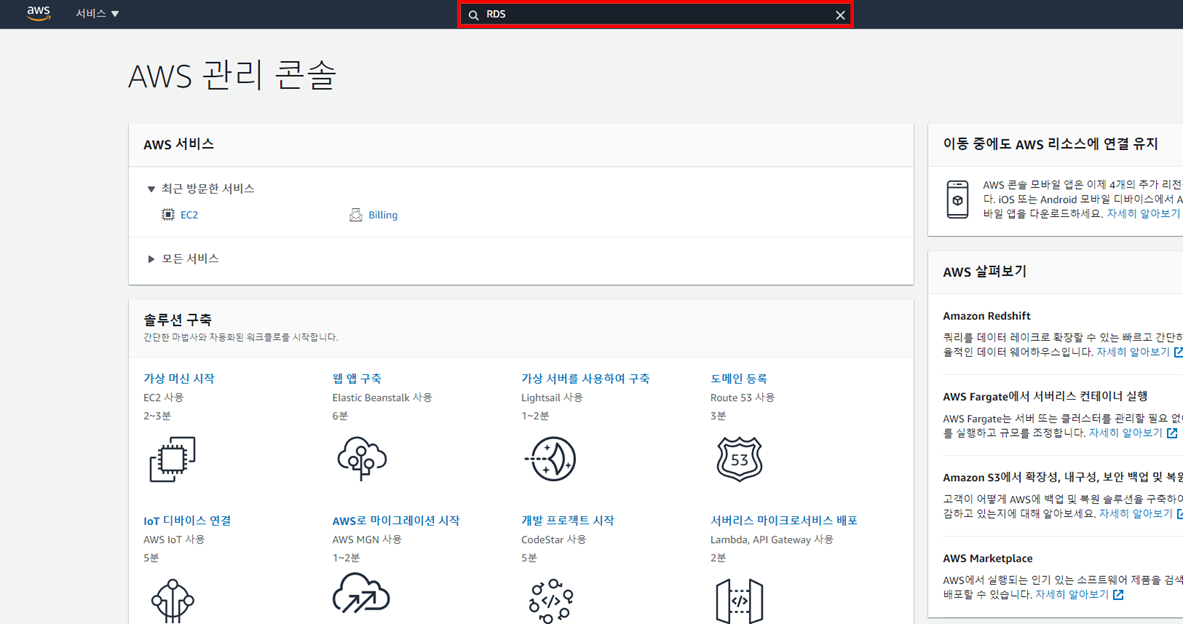Click the Elastic Beanstalk tree cloud icon
This screenshot has width=1183, height=624.
click(x=361, y=458)
